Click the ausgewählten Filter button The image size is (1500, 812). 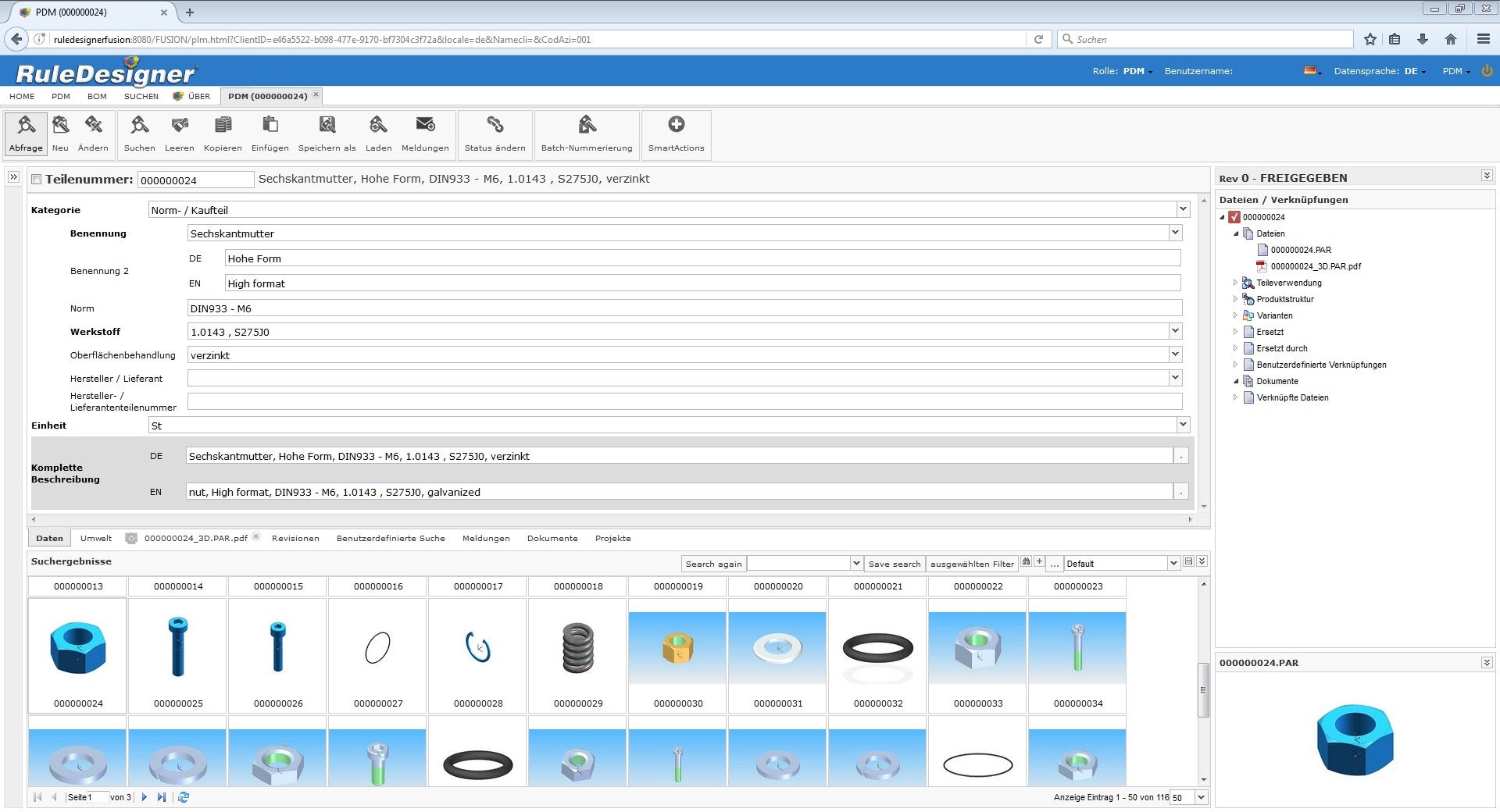972,564
